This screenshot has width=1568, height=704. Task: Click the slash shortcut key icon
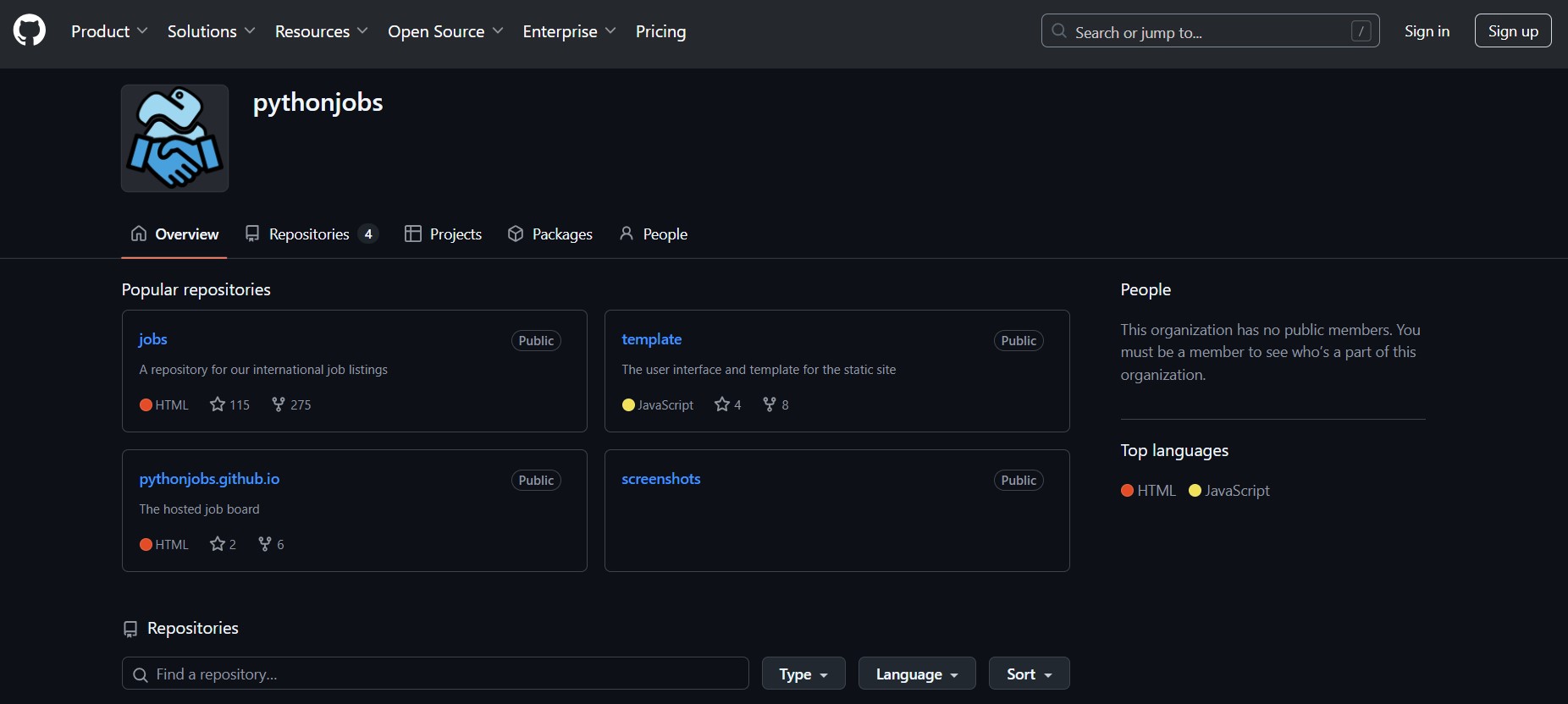[x=1361, y=31]
